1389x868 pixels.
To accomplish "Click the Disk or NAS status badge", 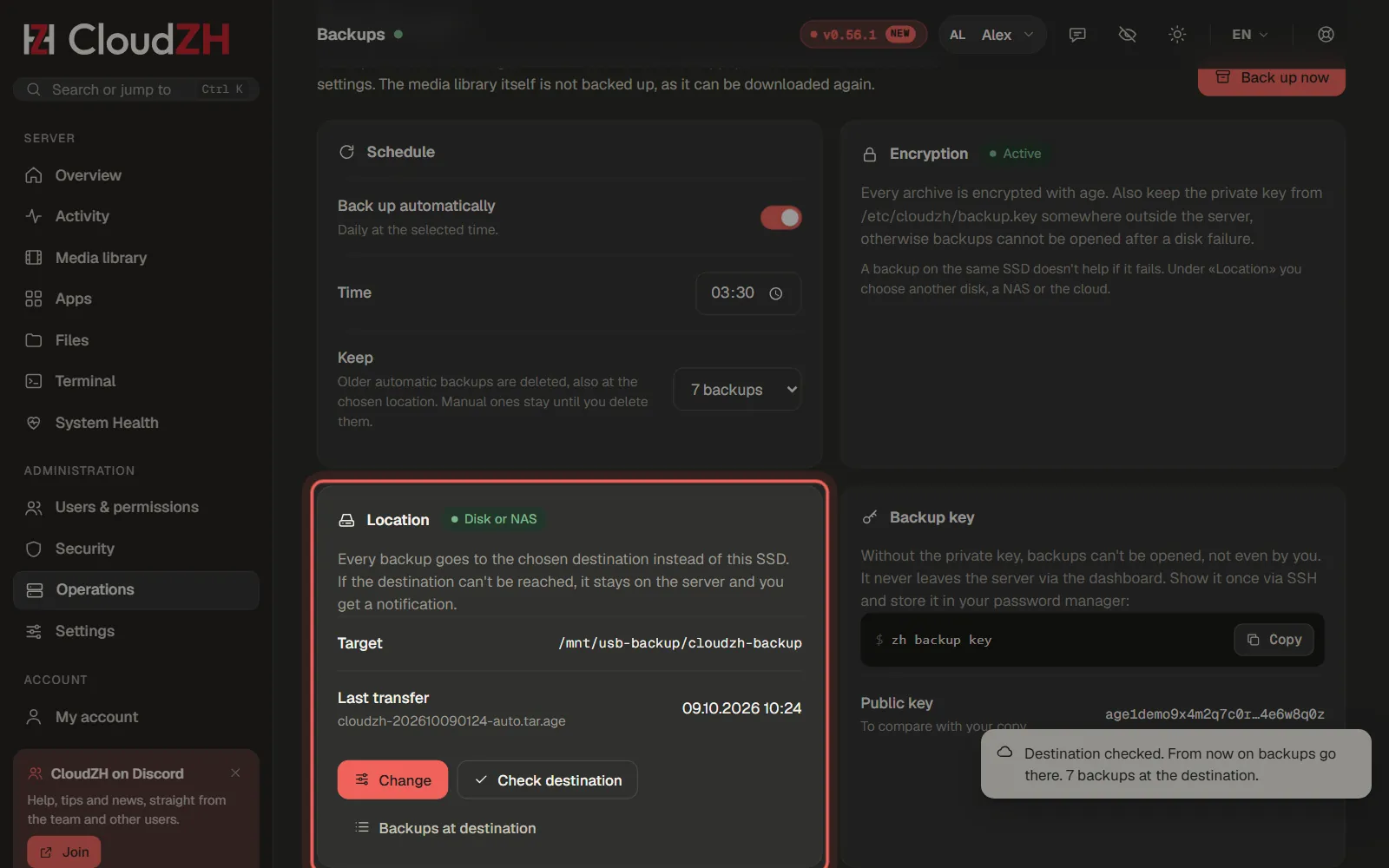I will point(494,519).
